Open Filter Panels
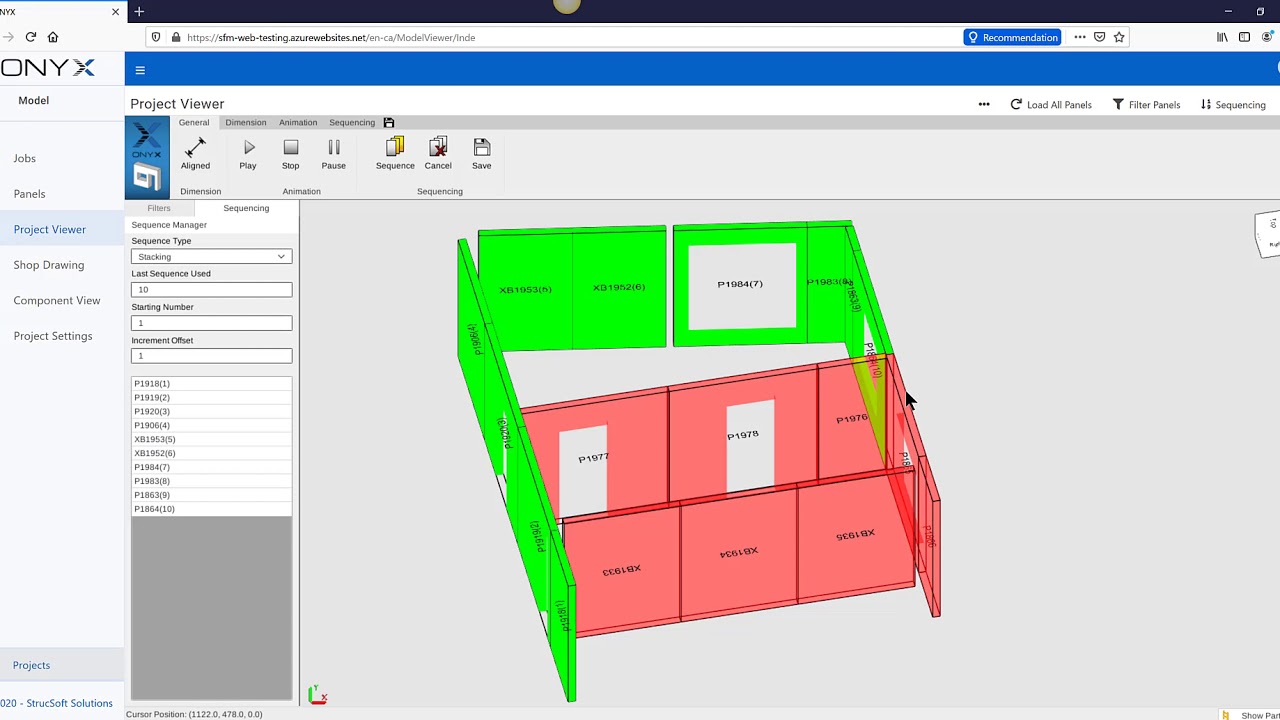This screenshot has width=1280, height=720. (1146, 104)
